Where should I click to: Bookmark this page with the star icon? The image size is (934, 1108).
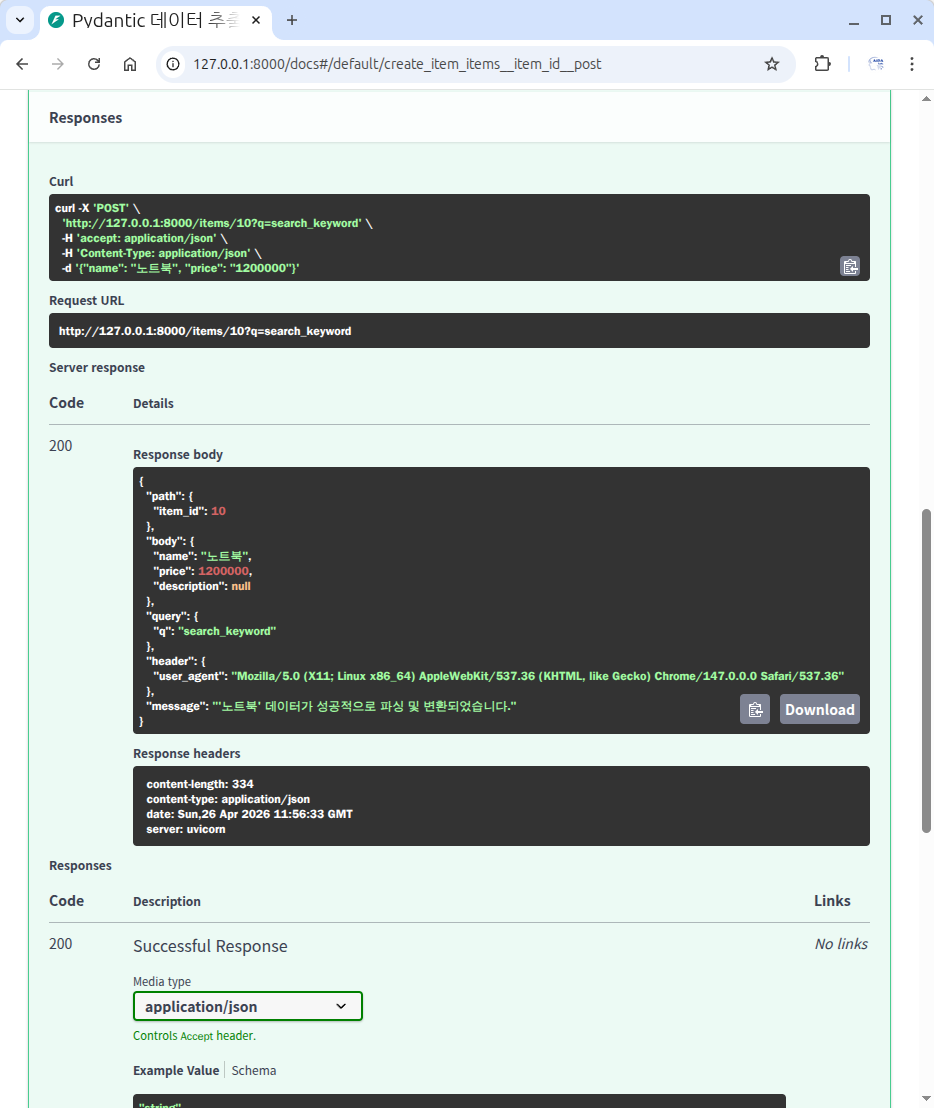[x=772, y=64]
